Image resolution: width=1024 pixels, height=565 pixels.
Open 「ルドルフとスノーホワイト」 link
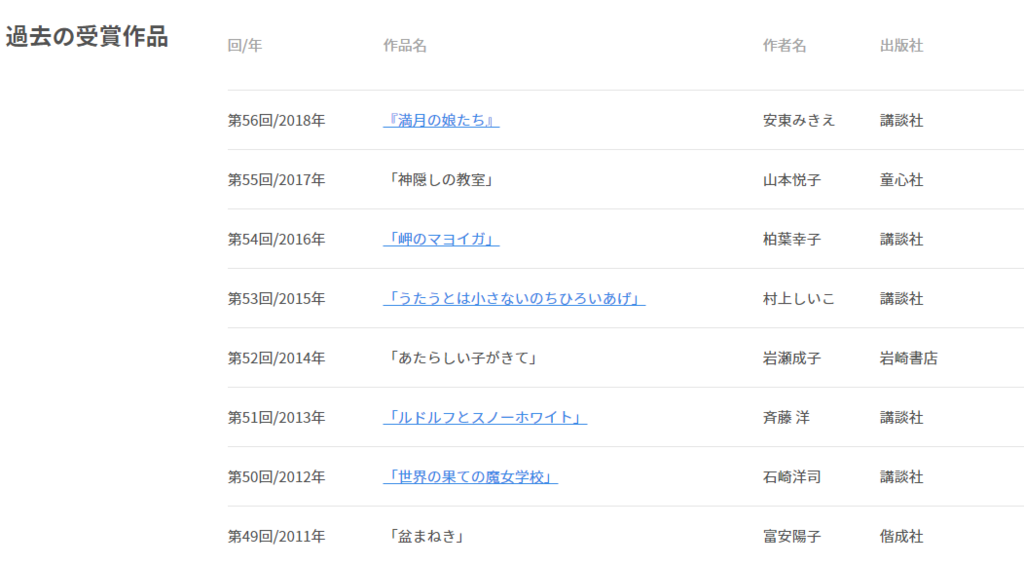click(x=485, y=417)
